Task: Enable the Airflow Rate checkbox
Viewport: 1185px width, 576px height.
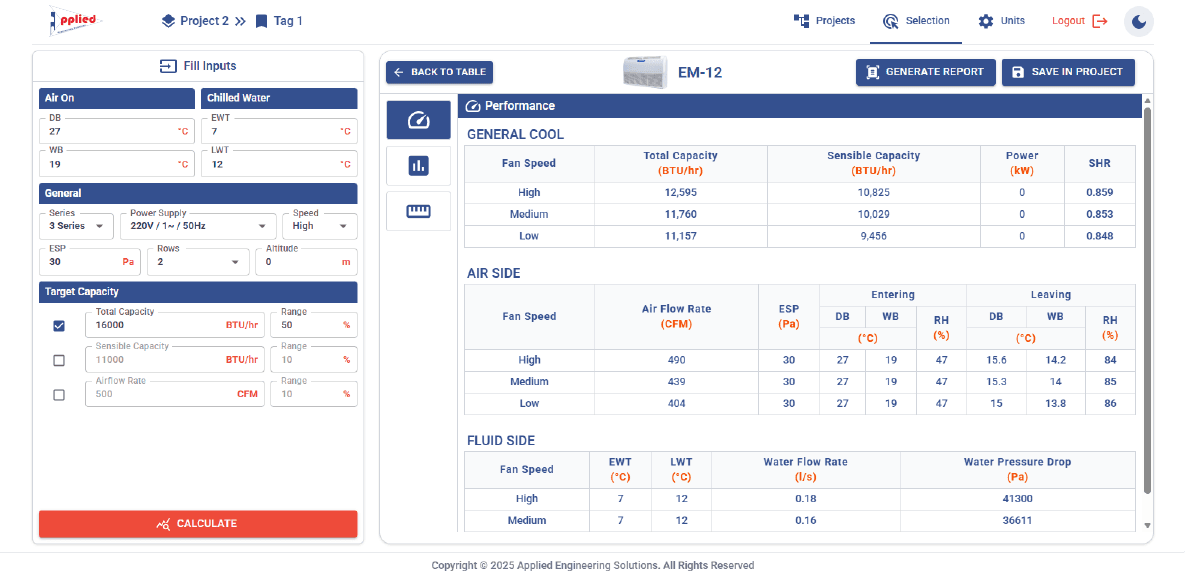Action: click(59, 395)
